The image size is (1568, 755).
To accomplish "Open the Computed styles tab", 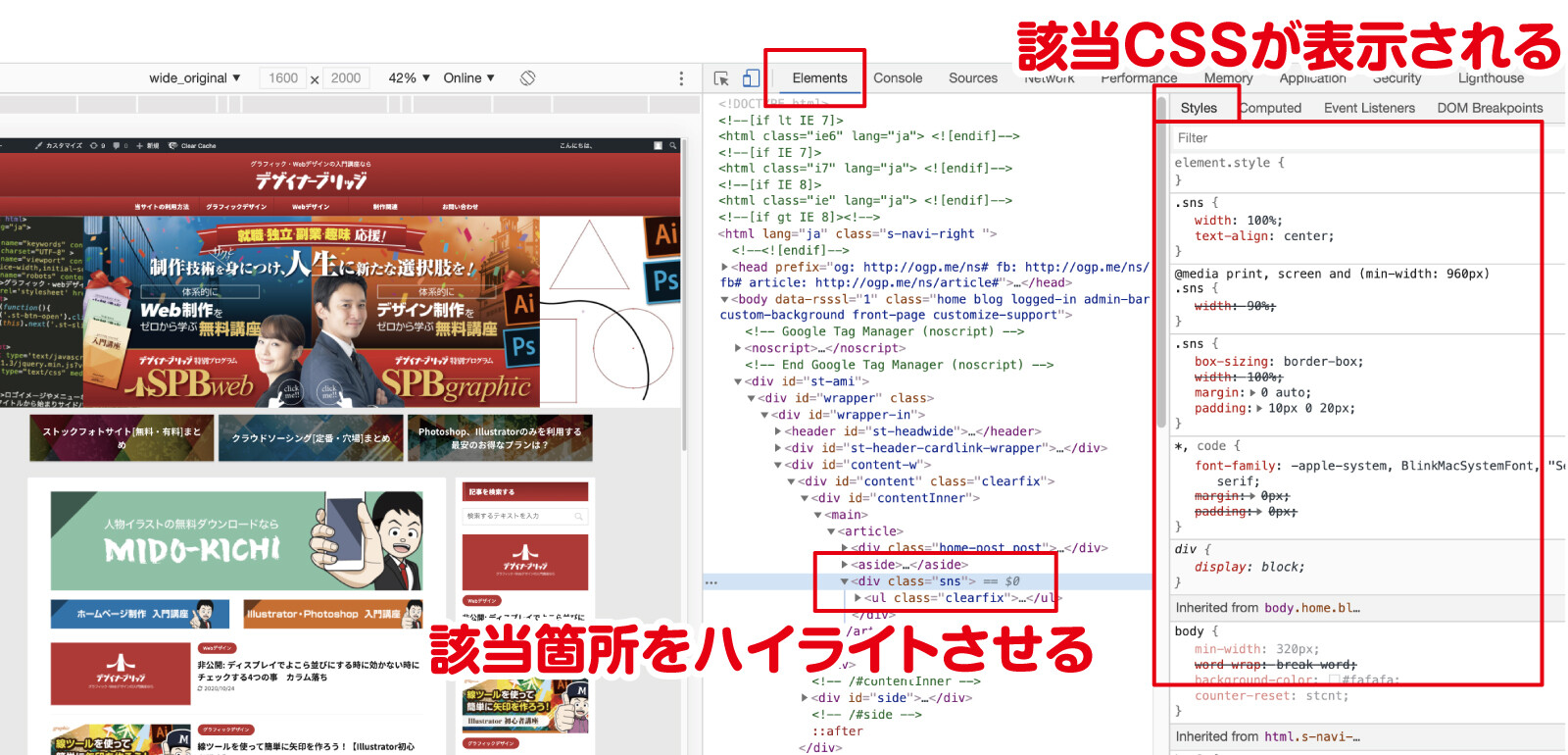I will point(1270,108).
